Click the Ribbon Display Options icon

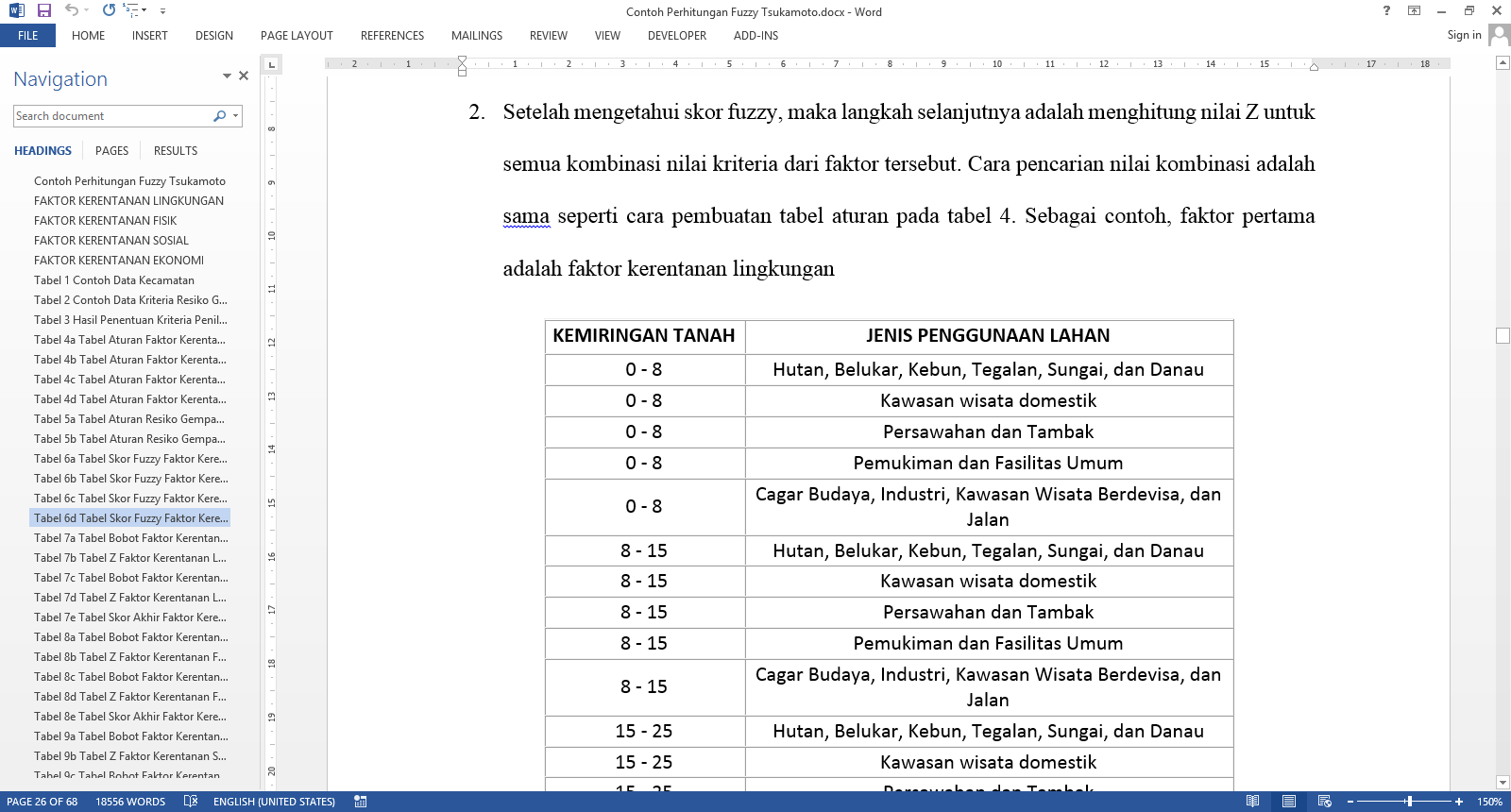click(x=1414, y=10)
